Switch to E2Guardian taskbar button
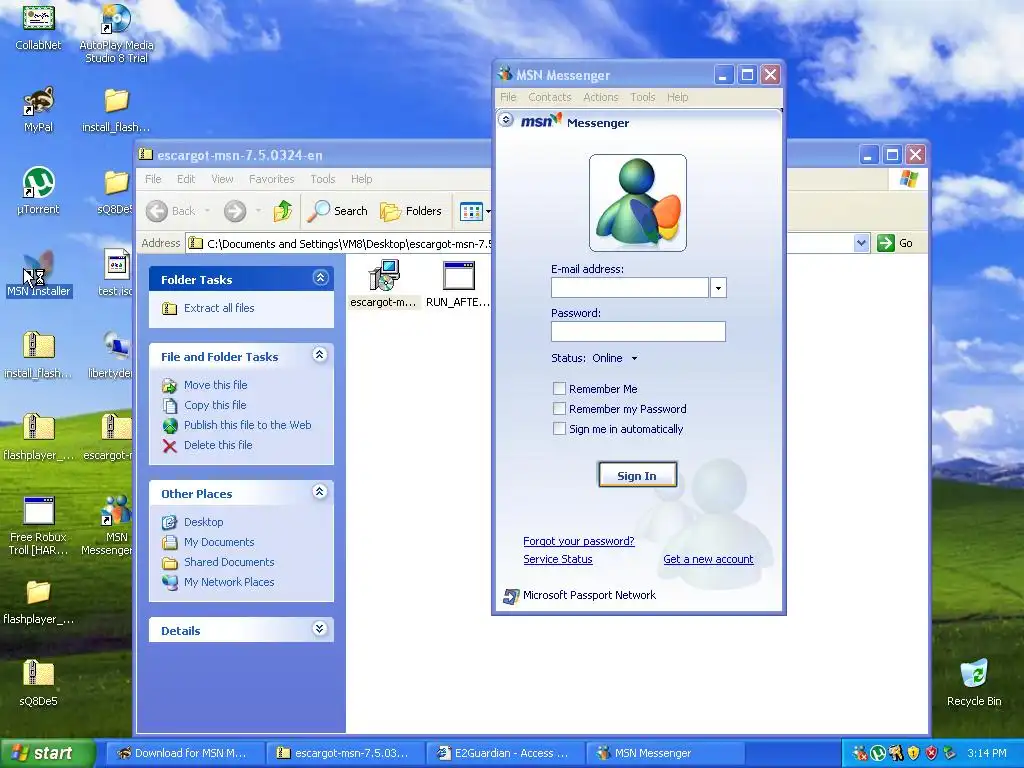The image size is (1024, 768). [505, 753]
